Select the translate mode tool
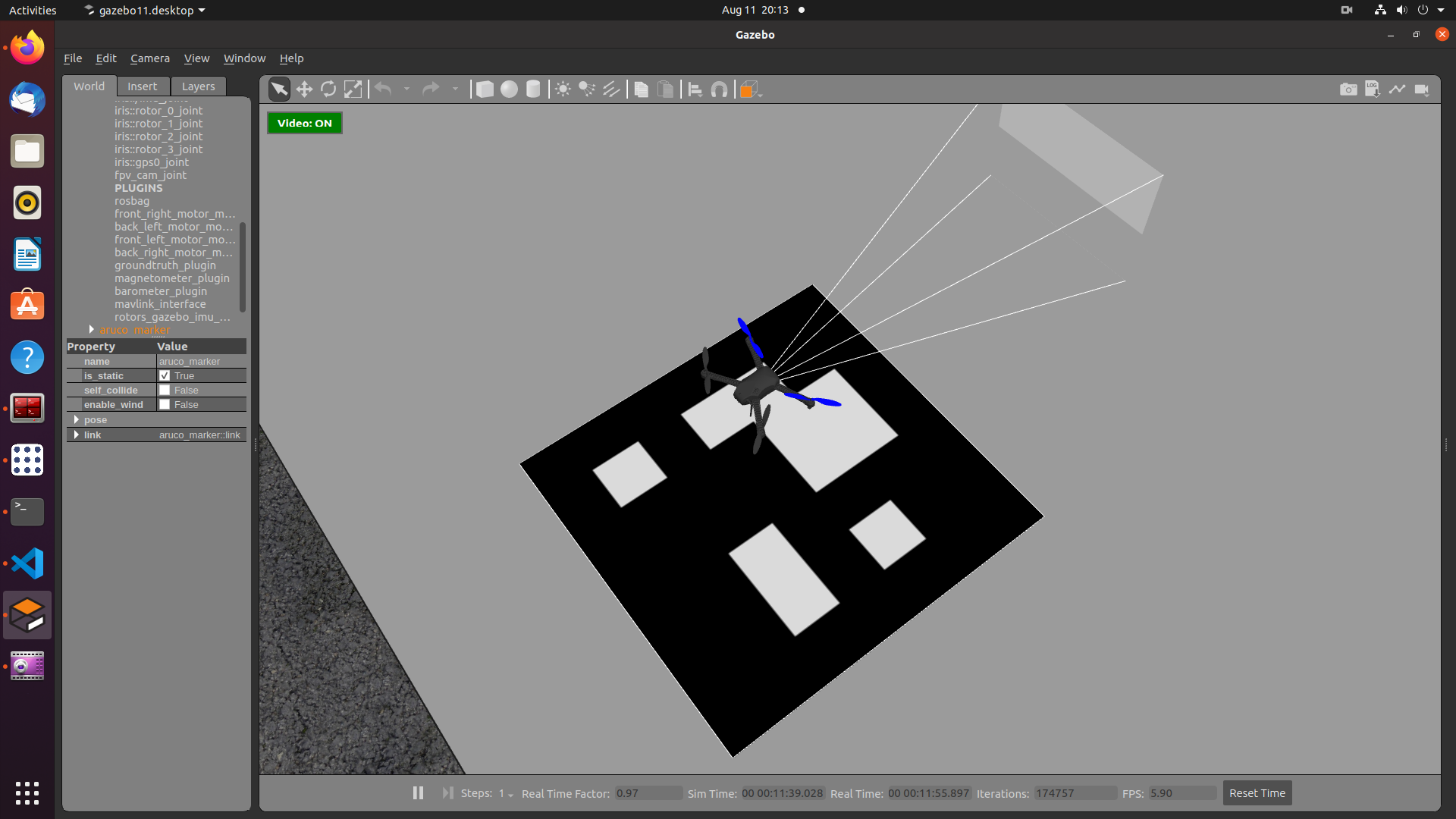This screenshot has width=1456, height=819. (x=304, y=89)
